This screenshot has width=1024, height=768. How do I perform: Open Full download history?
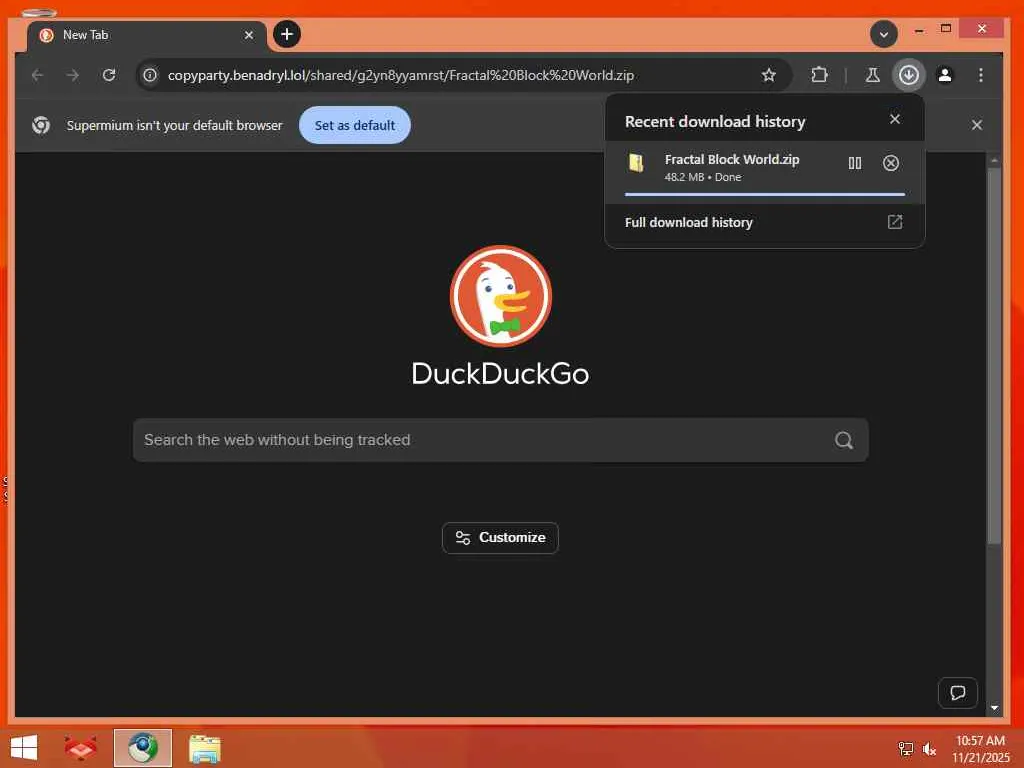pyautogui.click(x=765, y=222)
